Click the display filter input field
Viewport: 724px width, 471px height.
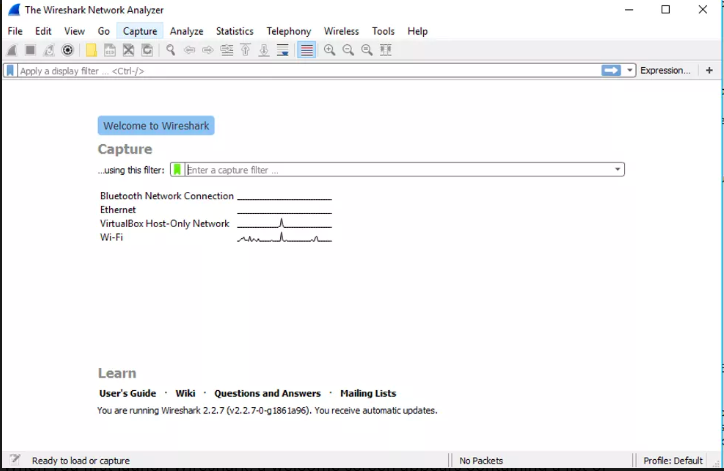(x=308, y=71)
